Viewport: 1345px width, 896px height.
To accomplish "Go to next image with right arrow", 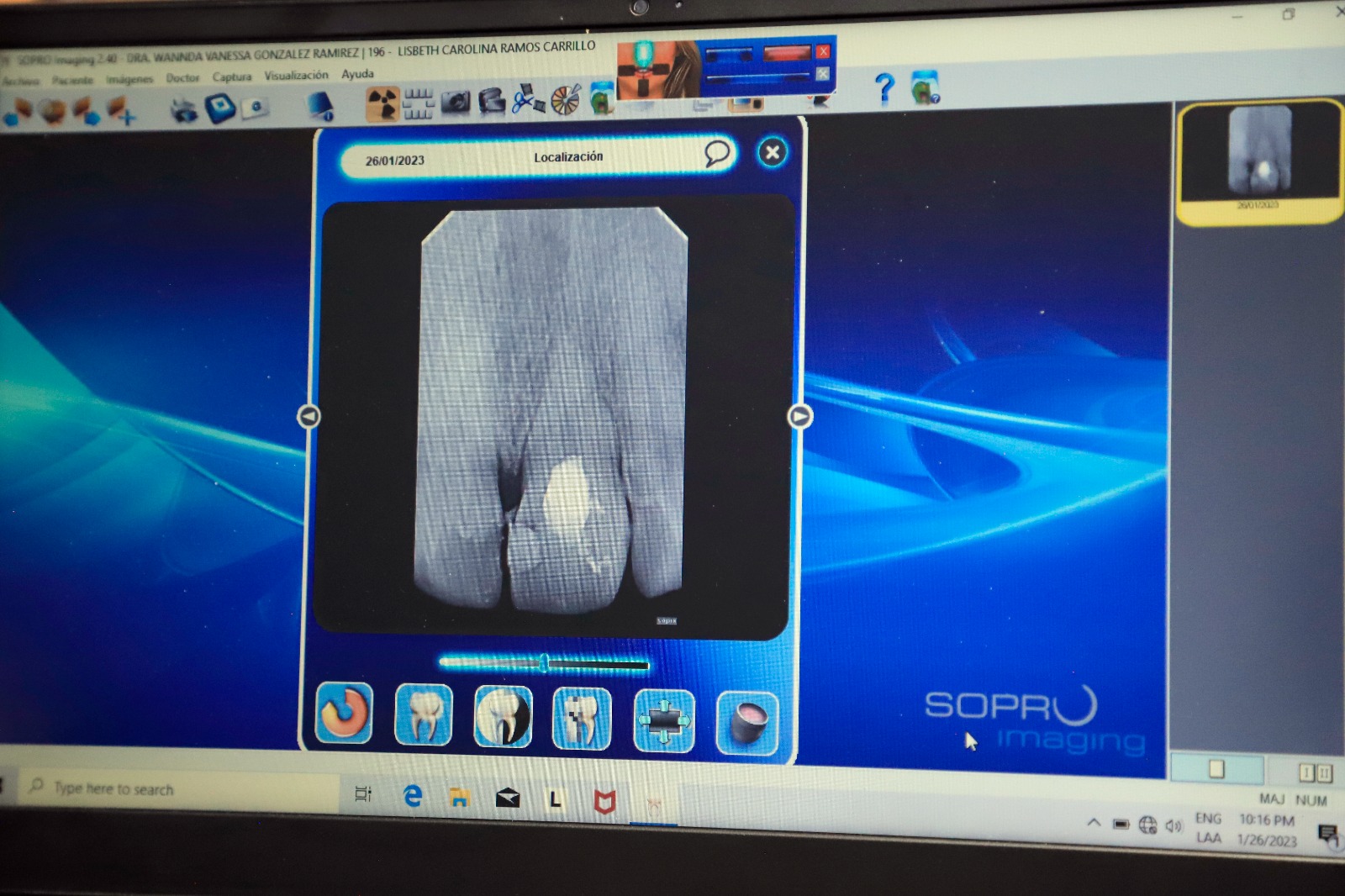I will [799, 416].
